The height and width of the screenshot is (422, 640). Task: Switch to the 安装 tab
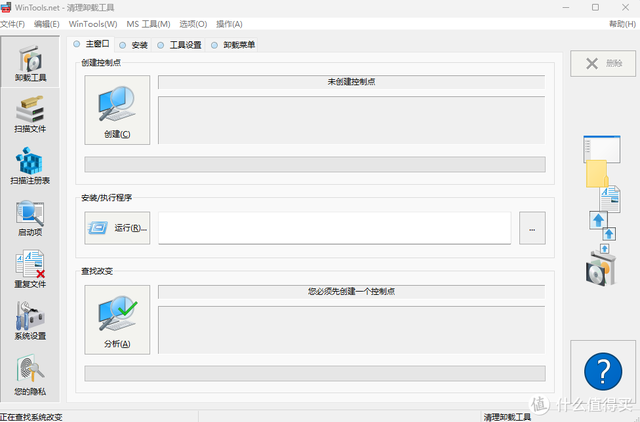point(133,45)
